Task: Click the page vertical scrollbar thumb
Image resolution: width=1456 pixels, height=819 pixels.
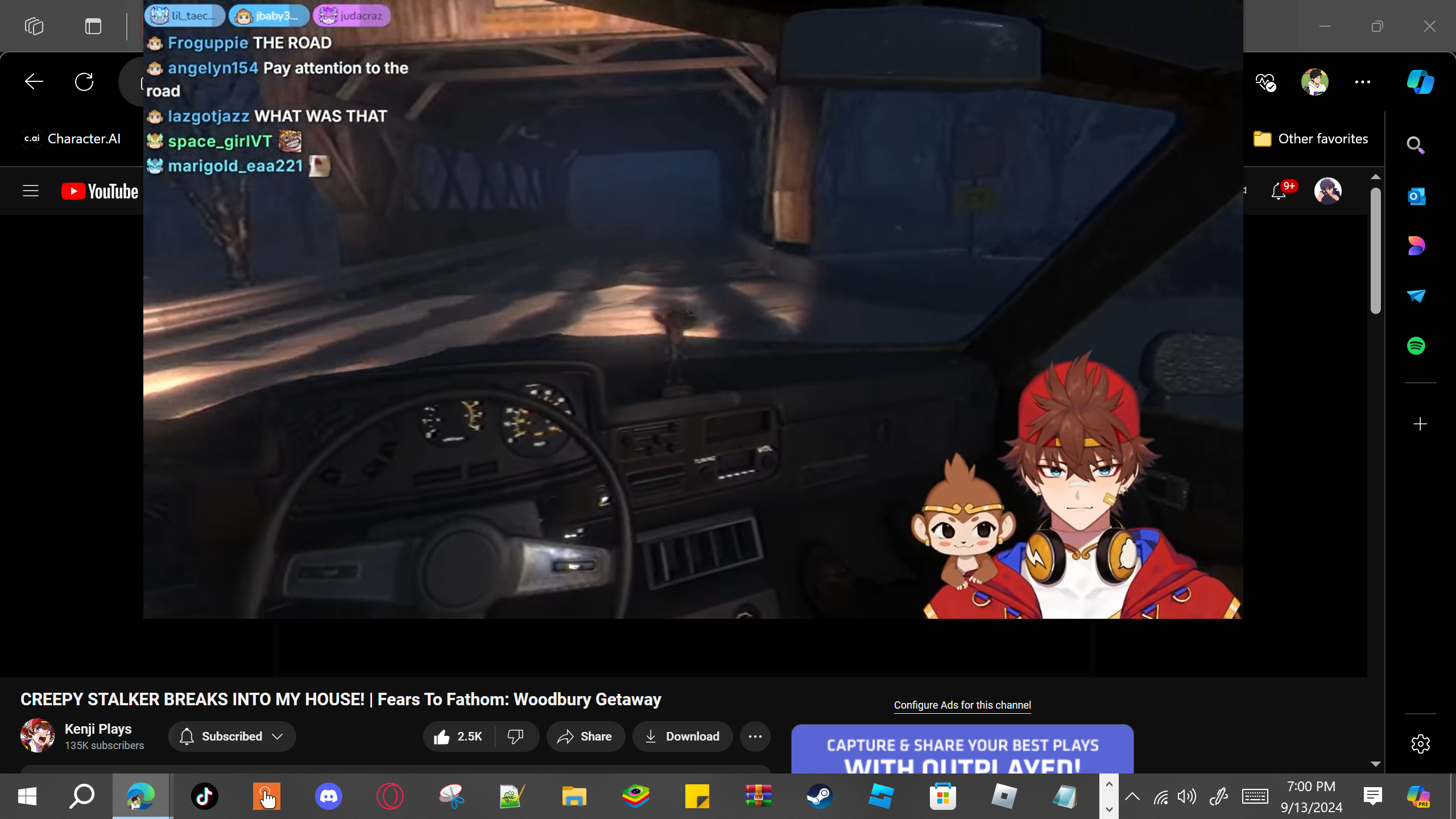Action: point(1376,250)
